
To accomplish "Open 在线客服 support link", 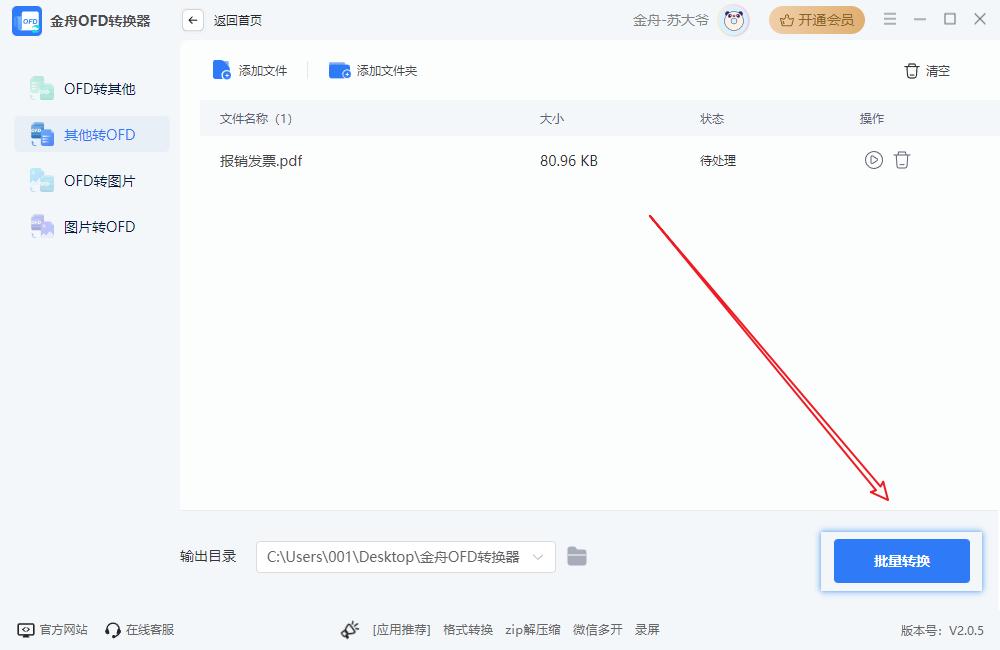I will tap(140, 630).
